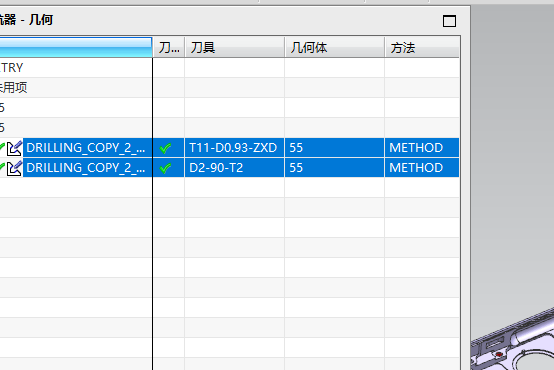Click the highlighted name column header
This screenshot has height=370, width=554.
76,47
